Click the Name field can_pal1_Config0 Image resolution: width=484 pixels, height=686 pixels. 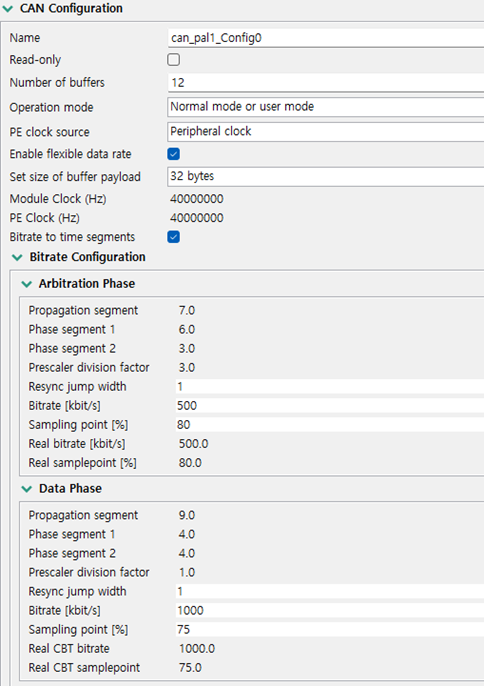[x=326, y=38]
